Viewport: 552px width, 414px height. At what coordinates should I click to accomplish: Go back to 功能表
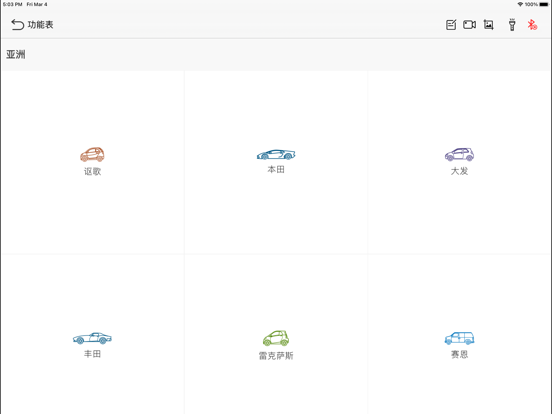[32, 25]
